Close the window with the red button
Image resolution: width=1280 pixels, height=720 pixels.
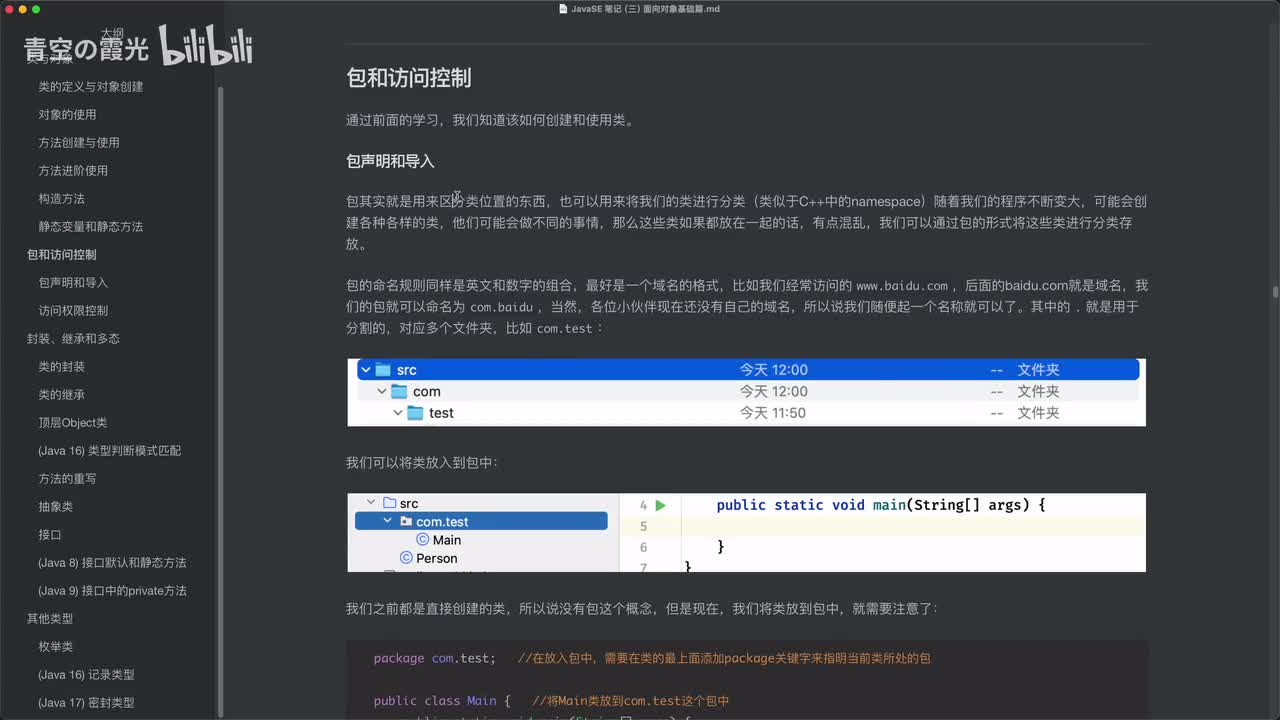tap(9, 9)
